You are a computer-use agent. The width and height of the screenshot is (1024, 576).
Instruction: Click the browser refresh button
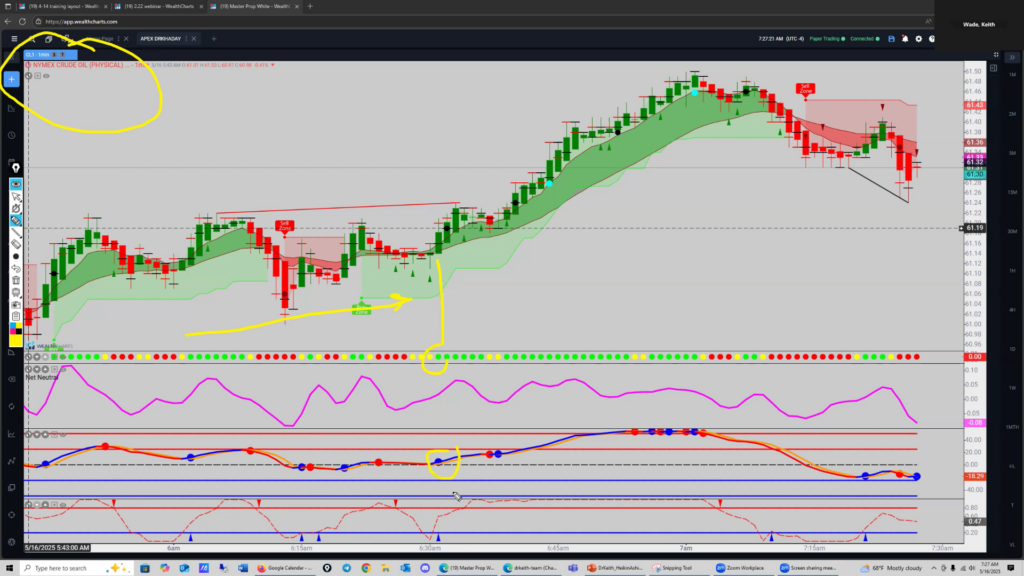point(22,22)
